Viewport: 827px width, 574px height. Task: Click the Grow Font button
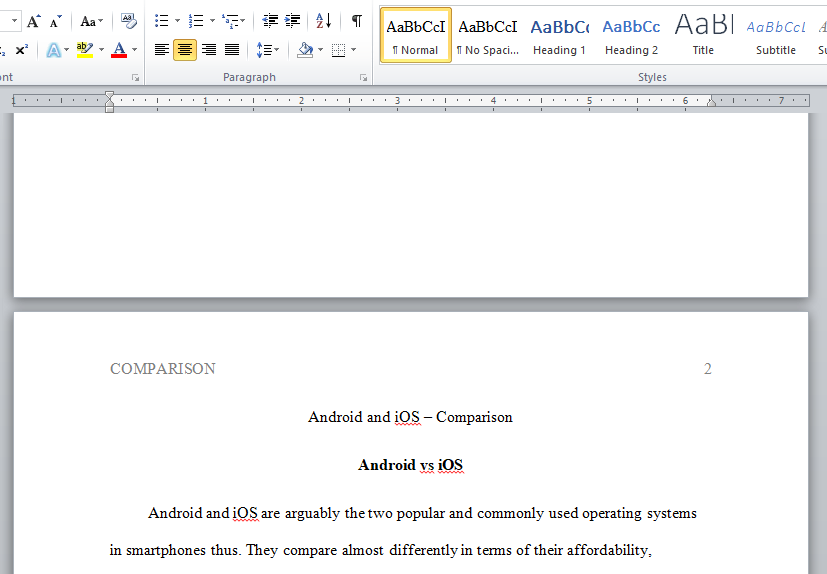[x=33, y=22]
